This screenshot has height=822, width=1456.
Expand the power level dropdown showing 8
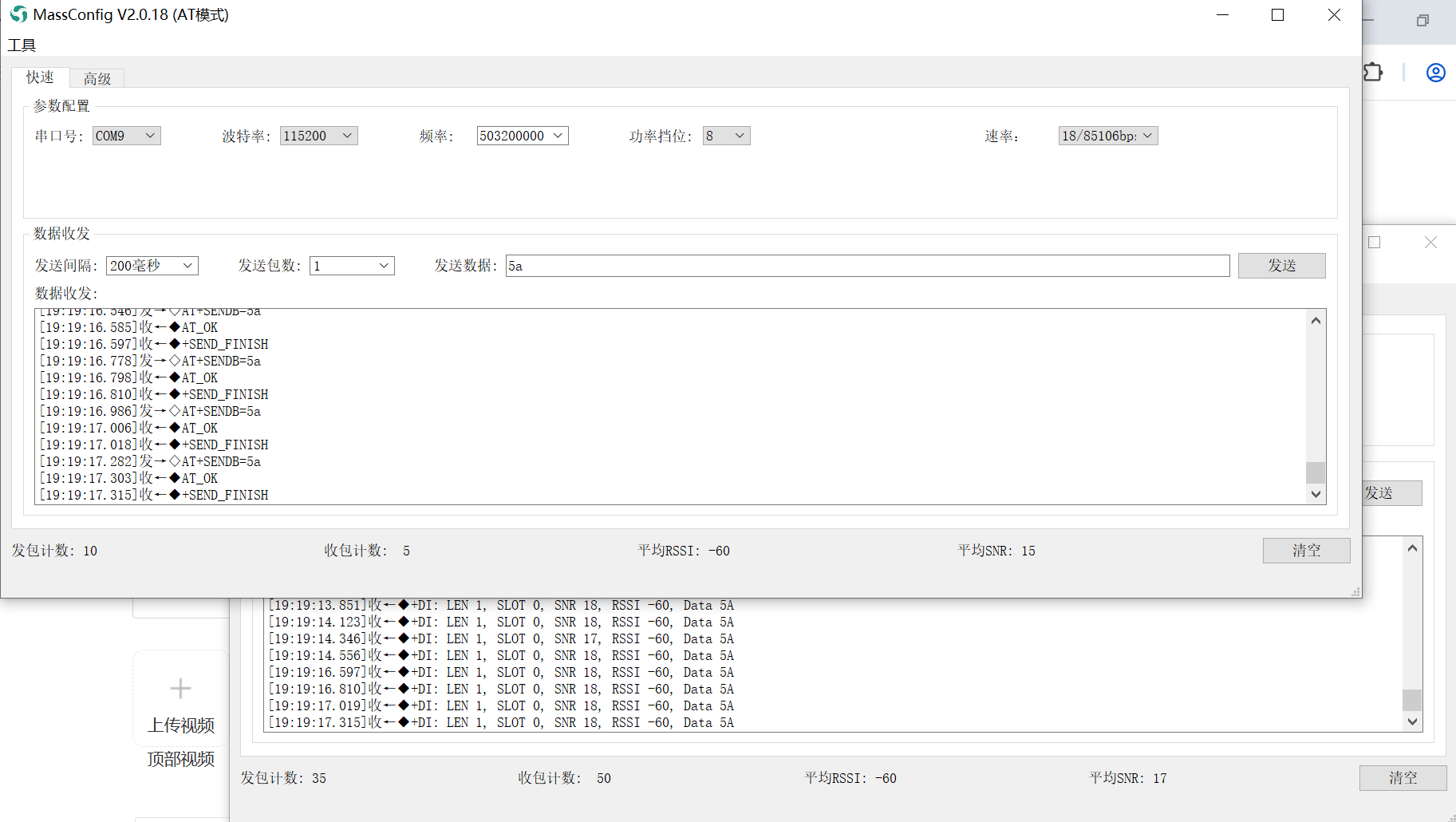coord(726,136)
